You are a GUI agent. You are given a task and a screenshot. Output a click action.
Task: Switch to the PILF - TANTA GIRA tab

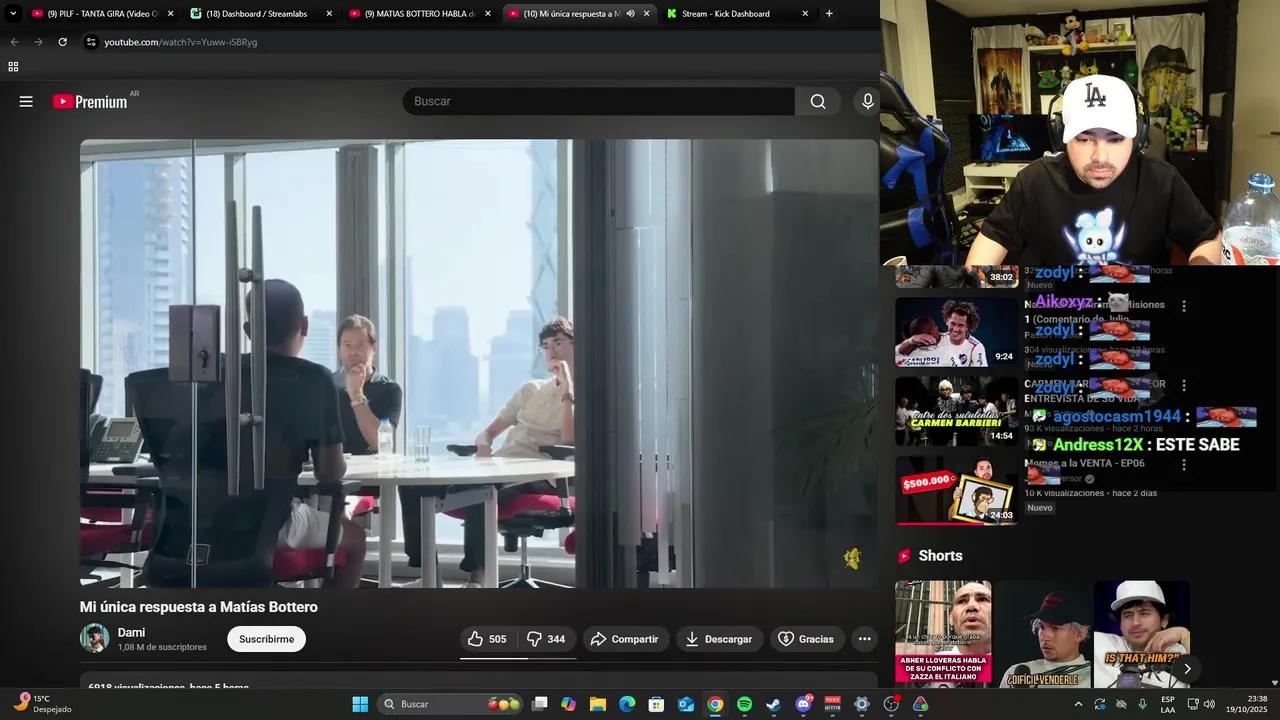click(x=103, y=14)
